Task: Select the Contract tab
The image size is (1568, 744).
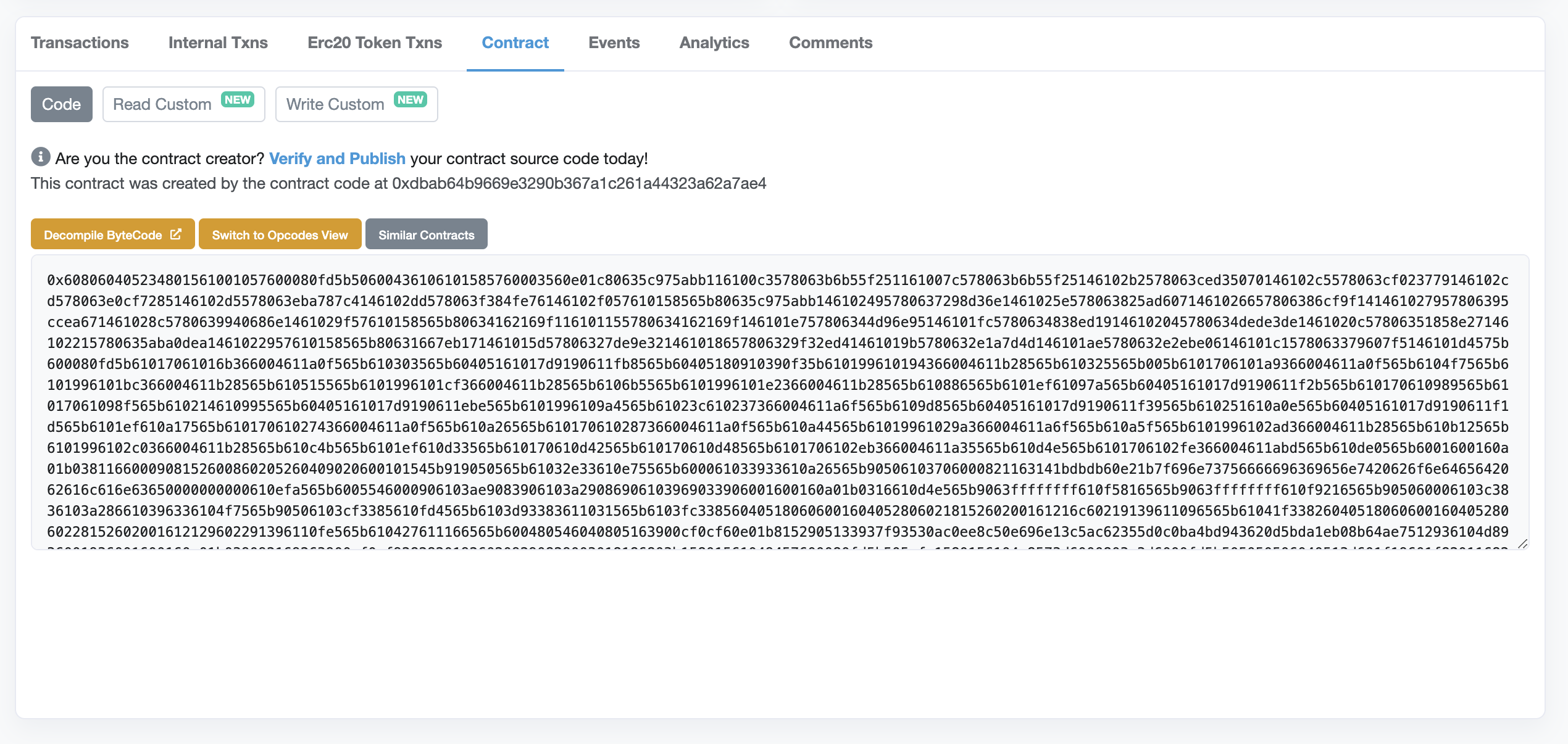Action: (x=515, y=43)
